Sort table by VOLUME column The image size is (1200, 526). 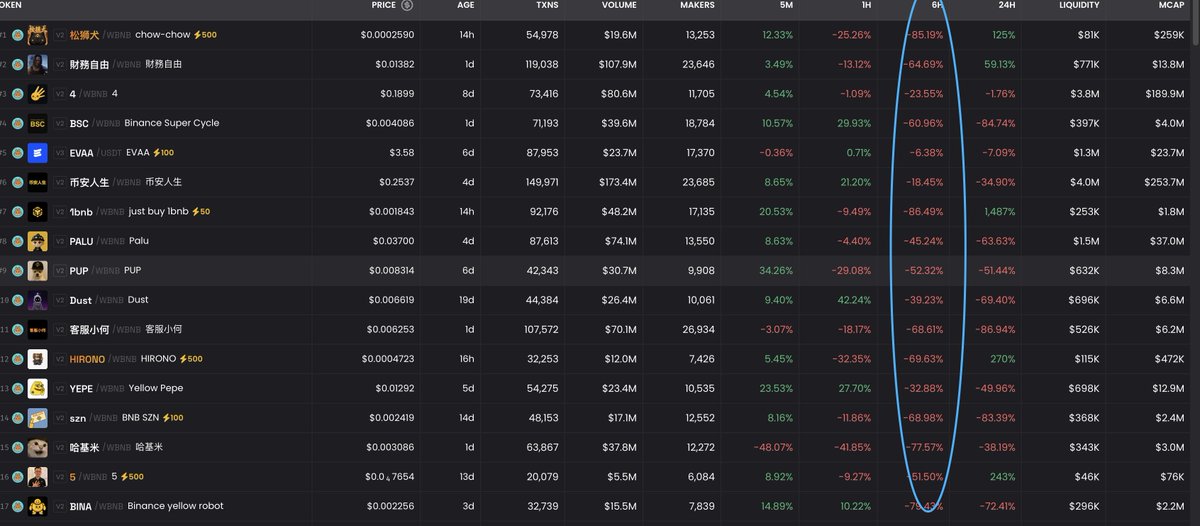[619, 5]
